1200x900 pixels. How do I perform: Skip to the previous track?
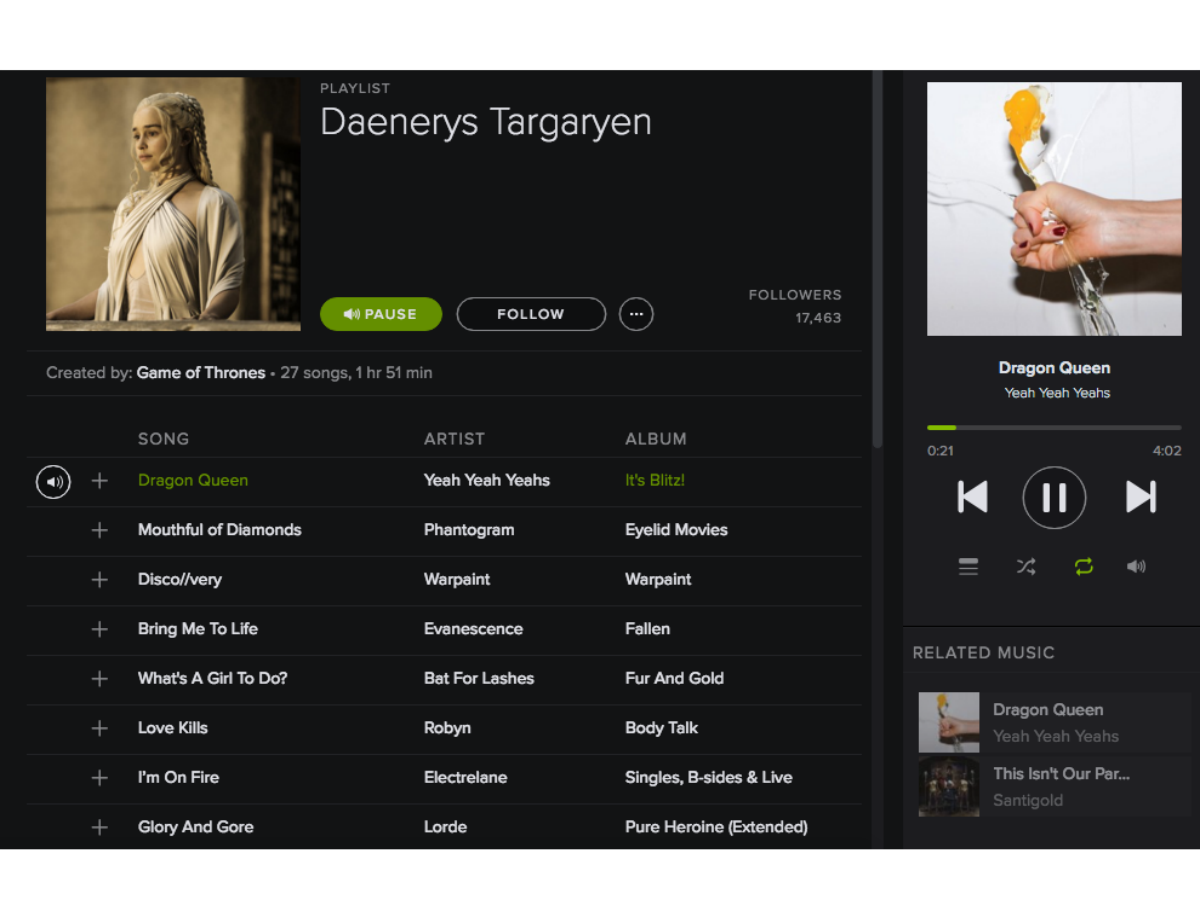click(972, 497)
